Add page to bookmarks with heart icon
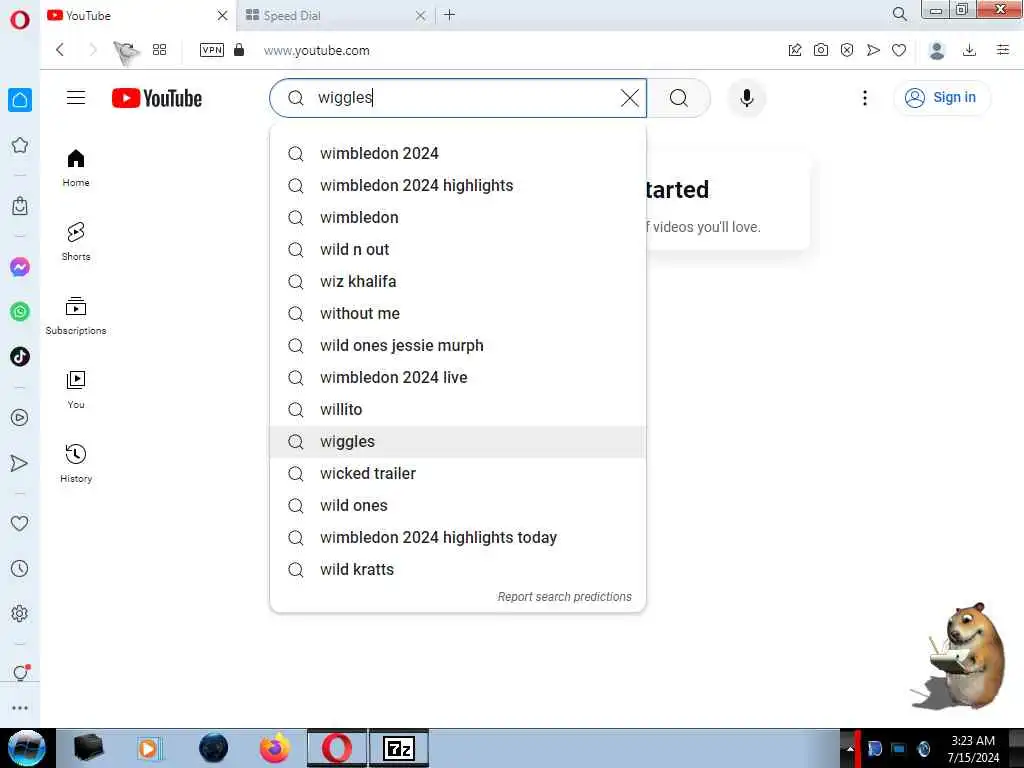 coord(899,50)
